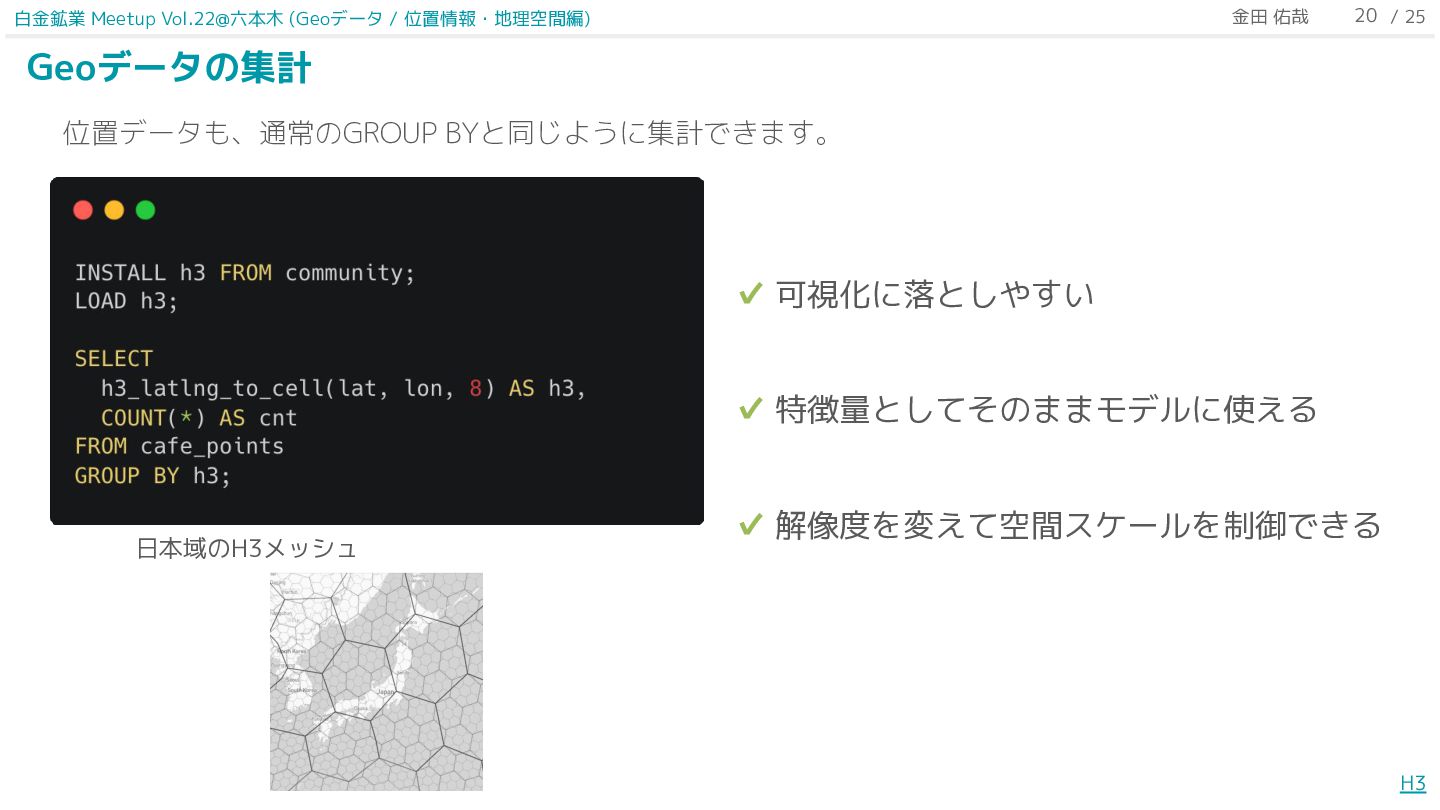The width and height of the screenshot is (1440, 810).
Task: Click the checkmark beside 可視化に落としやすい
Action: 751,294
